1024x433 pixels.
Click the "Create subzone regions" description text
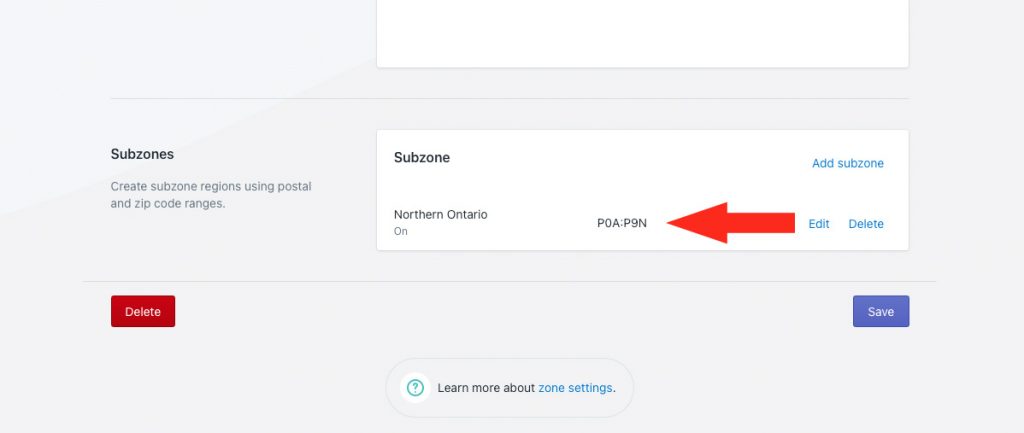pos(211,195)
